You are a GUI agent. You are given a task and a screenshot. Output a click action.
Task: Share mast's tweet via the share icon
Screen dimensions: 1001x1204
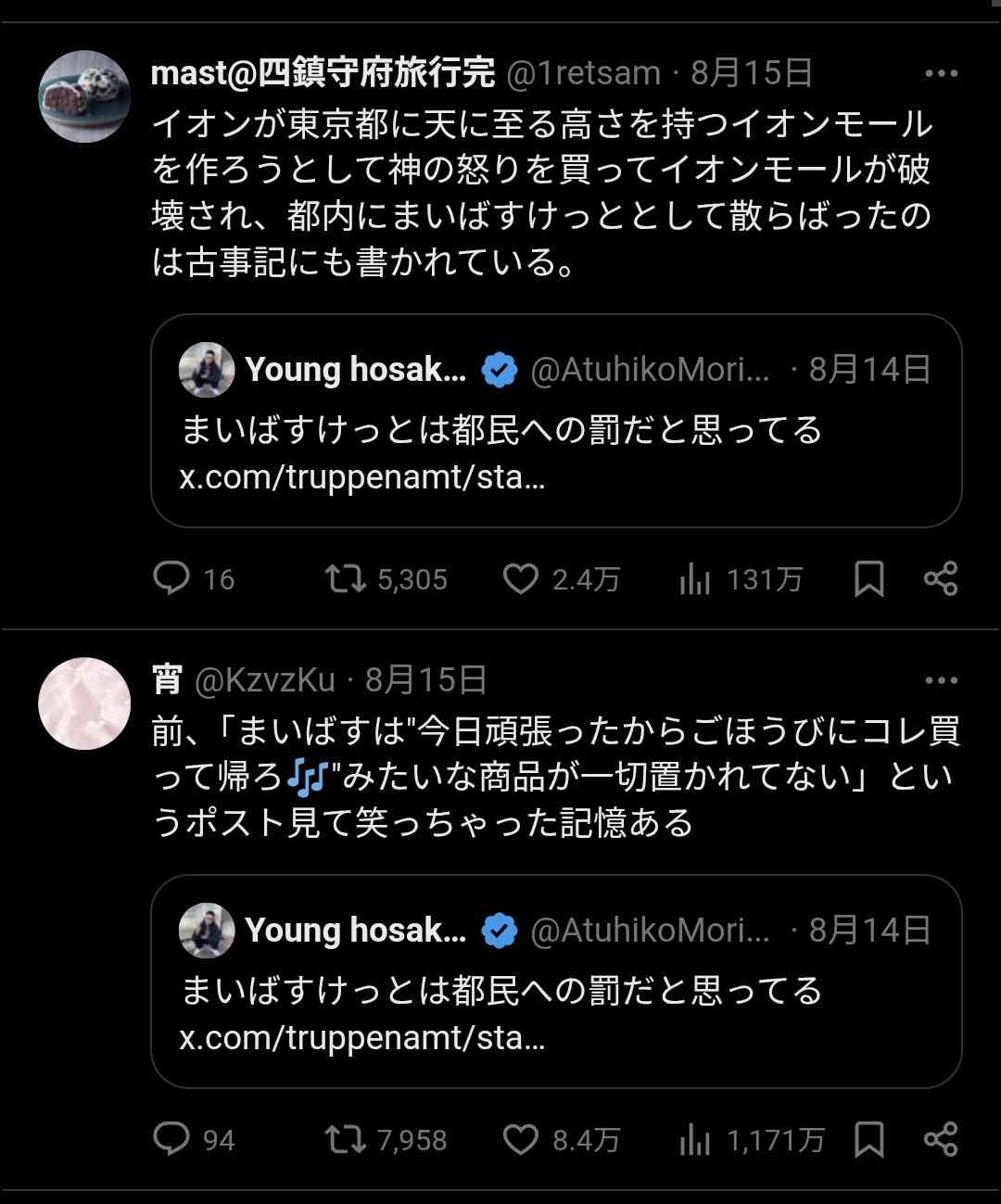[941, 579]
